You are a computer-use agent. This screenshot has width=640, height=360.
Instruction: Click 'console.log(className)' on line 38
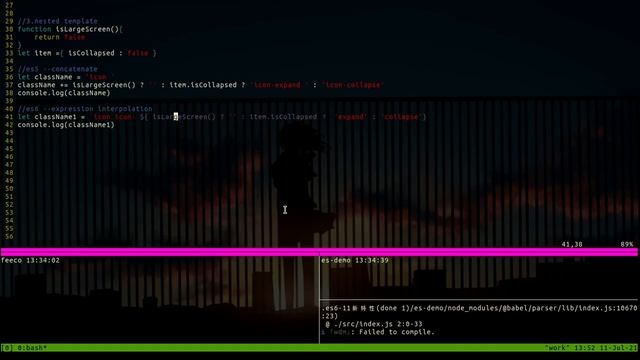[64, 93]
